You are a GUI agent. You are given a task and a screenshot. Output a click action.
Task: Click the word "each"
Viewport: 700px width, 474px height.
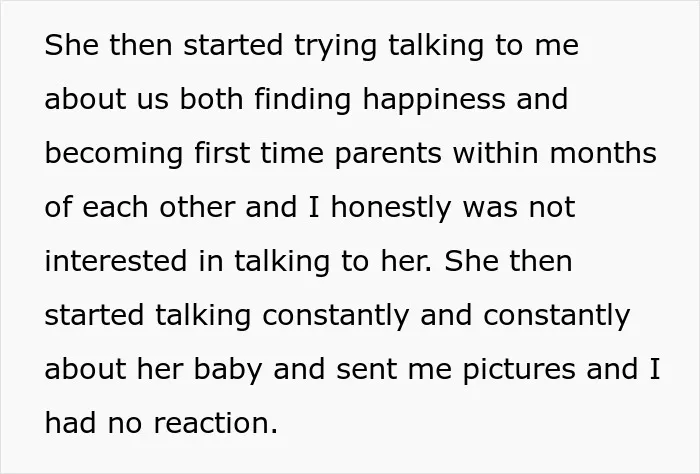115,207
